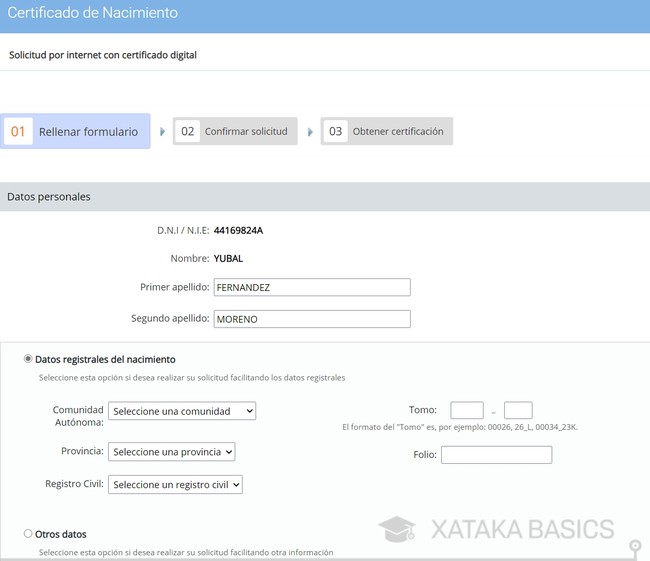650x561 pixels.
Task: Click the 'Folio:' label
Action: pyautogui.click(x=425, y=454)
